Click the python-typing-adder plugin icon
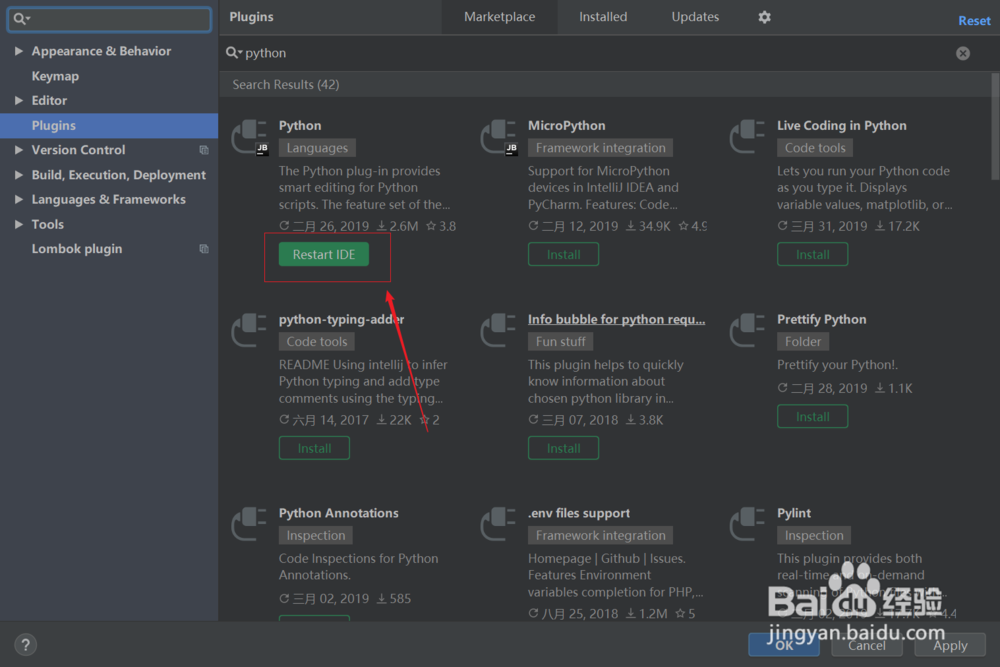 click(249, 330)
